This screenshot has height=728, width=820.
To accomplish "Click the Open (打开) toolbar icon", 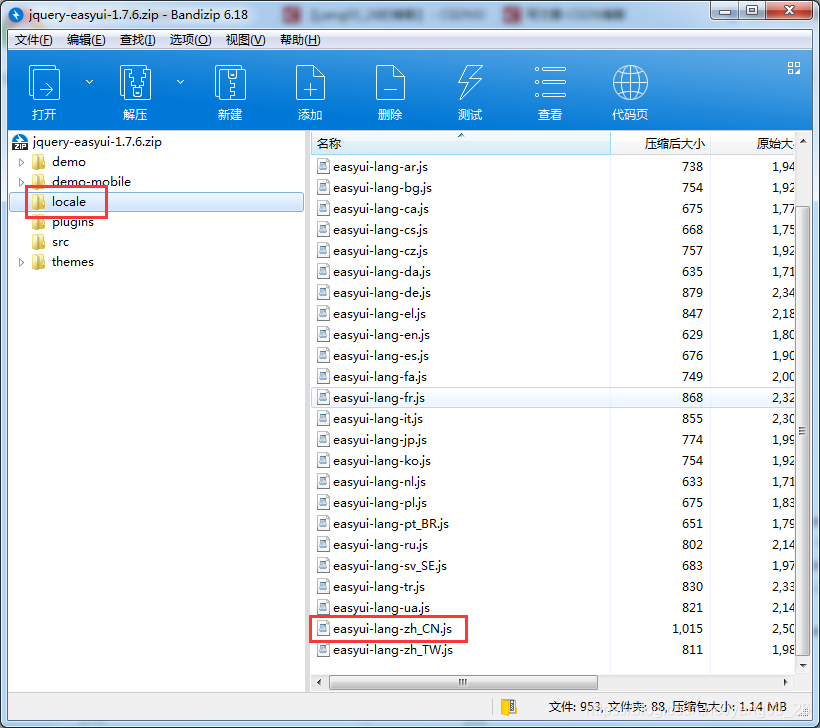I will click(44, 83).
